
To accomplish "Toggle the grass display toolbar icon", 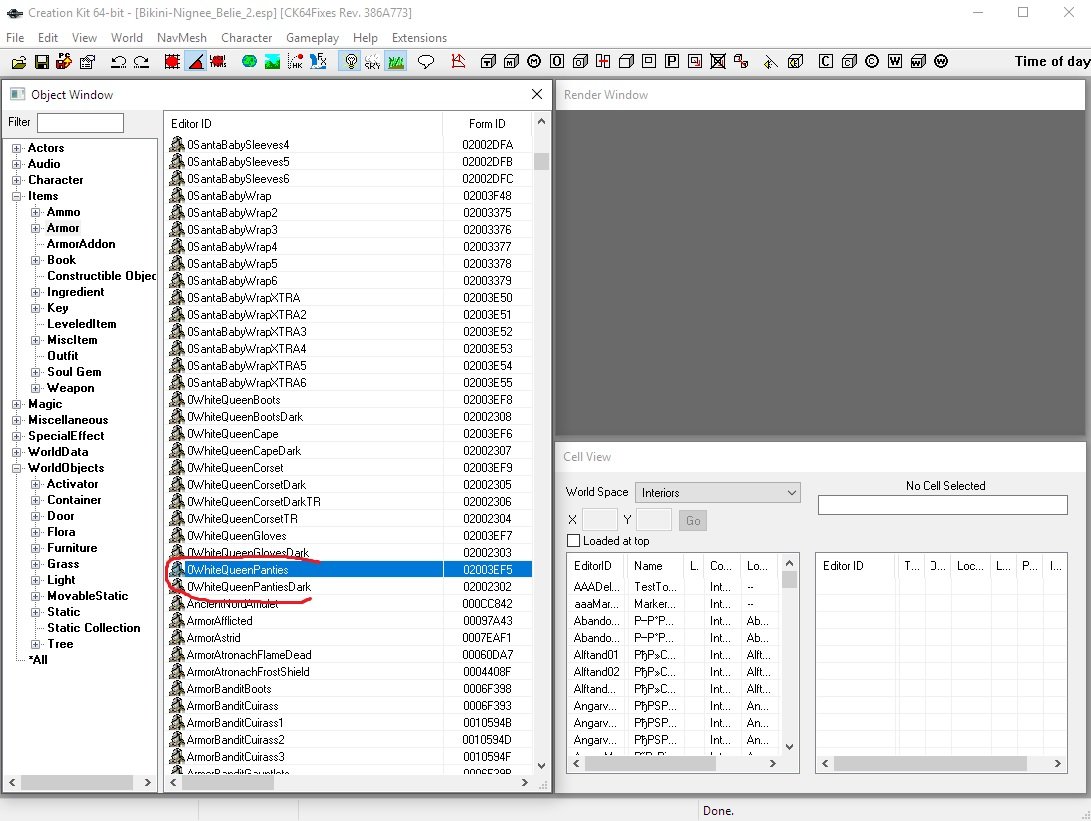I will pos(396,62).
